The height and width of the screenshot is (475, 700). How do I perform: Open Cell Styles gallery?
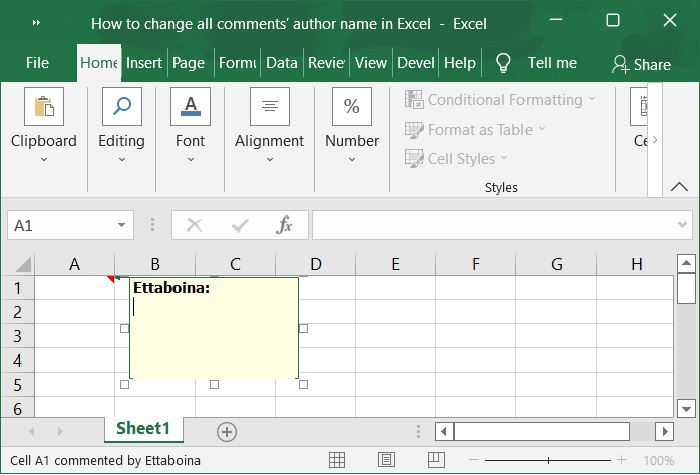click(456, 158)
